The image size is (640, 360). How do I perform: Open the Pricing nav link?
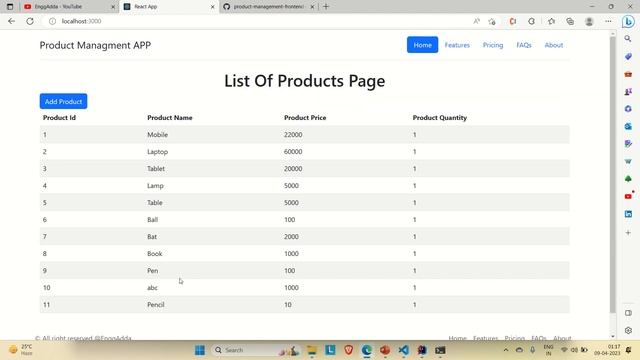pyautogui.click(x=493, y=45)
